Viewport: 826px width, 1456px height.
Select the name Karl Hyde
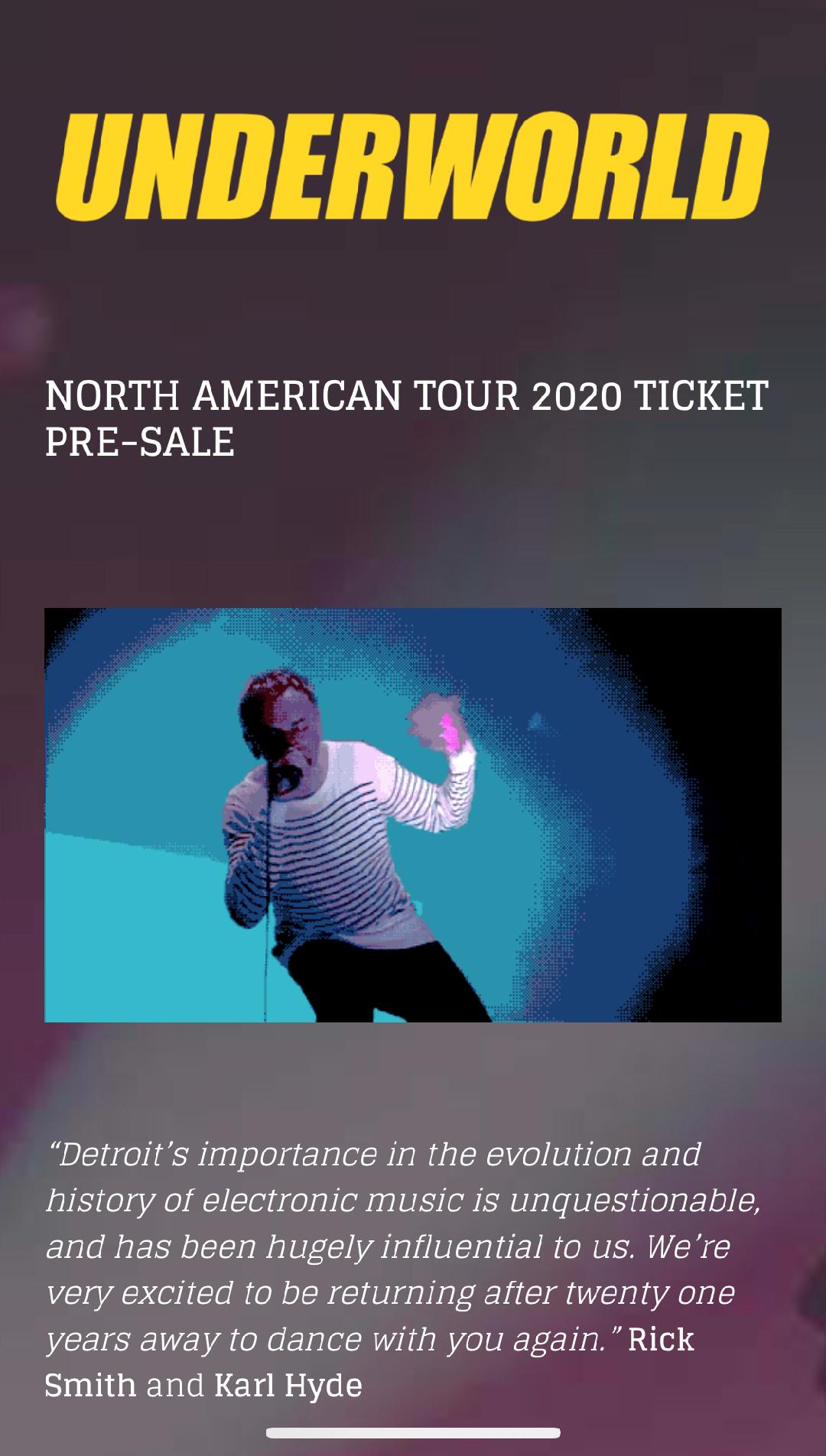tap(288, 1386)
